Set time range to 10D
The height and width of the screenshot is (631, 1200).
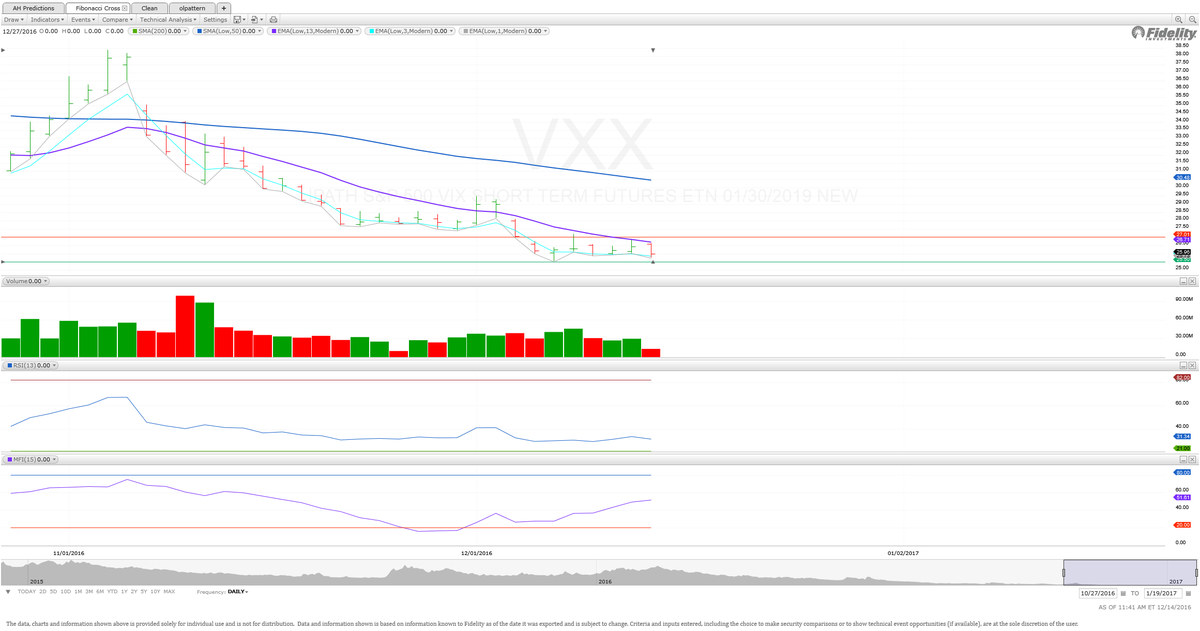click(x=65, y=591)
